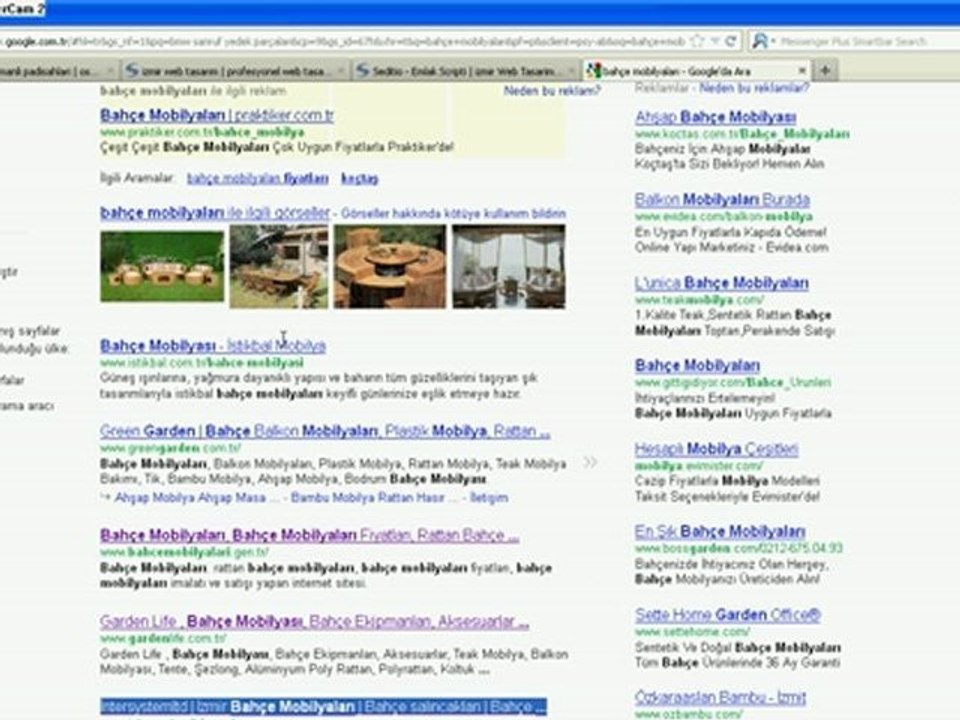Open the long wooden garden table thumbnail
This screenshot has height=720, width=960.
coord(279,266)
